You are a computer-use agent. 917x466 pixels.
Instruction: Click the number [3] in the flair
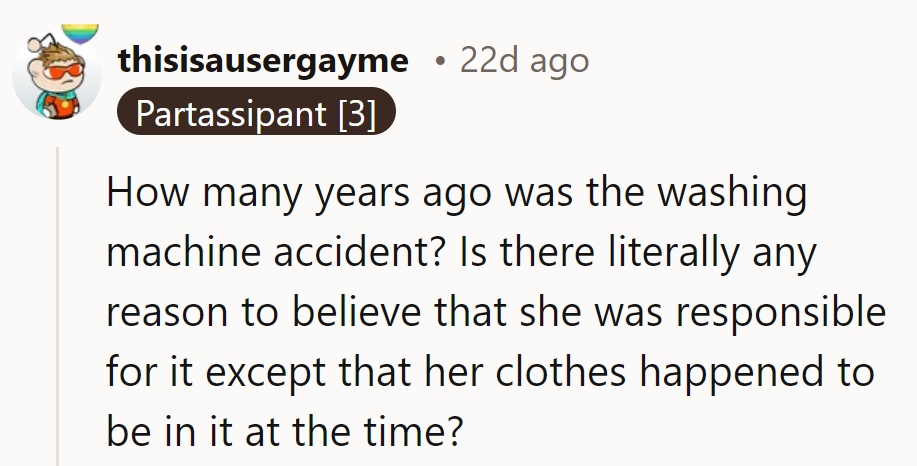pyautogui.click(x=356, y=114)
